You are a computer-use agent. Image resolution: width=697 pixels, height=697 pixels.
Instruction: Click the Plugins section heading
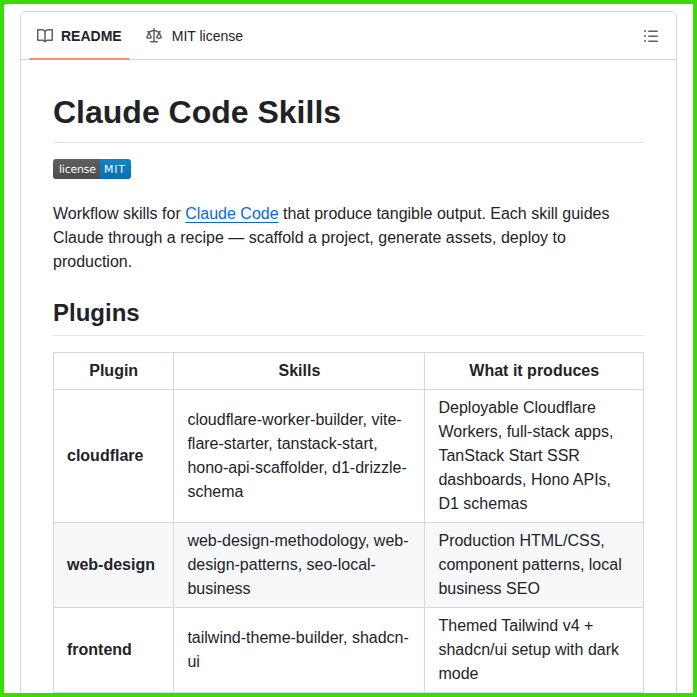(x=96, y=312)
